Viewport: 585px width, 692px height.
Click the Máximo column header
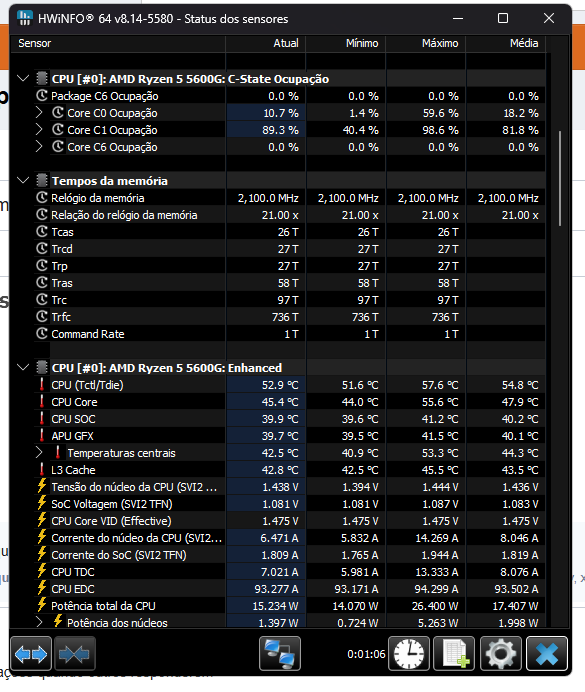tap(426, 43)
